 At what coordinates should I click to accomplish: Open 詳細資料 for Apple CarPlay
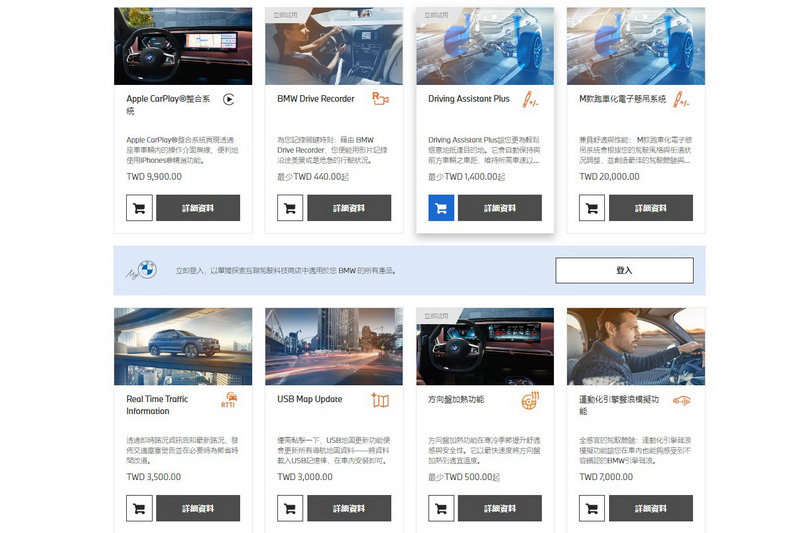[x=198, y=208]
